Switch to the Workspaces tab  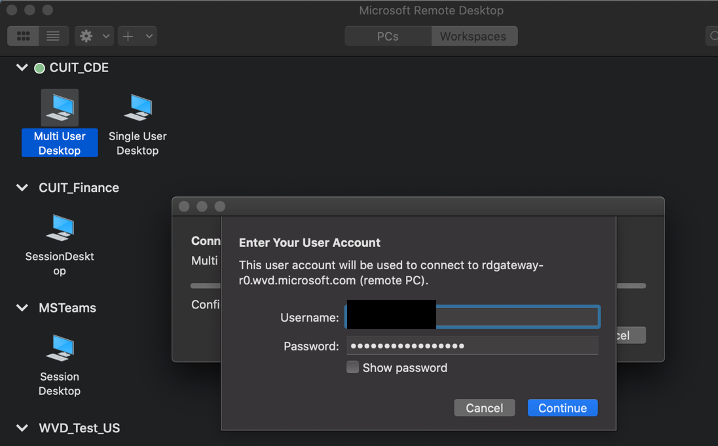tap(473, 36)
